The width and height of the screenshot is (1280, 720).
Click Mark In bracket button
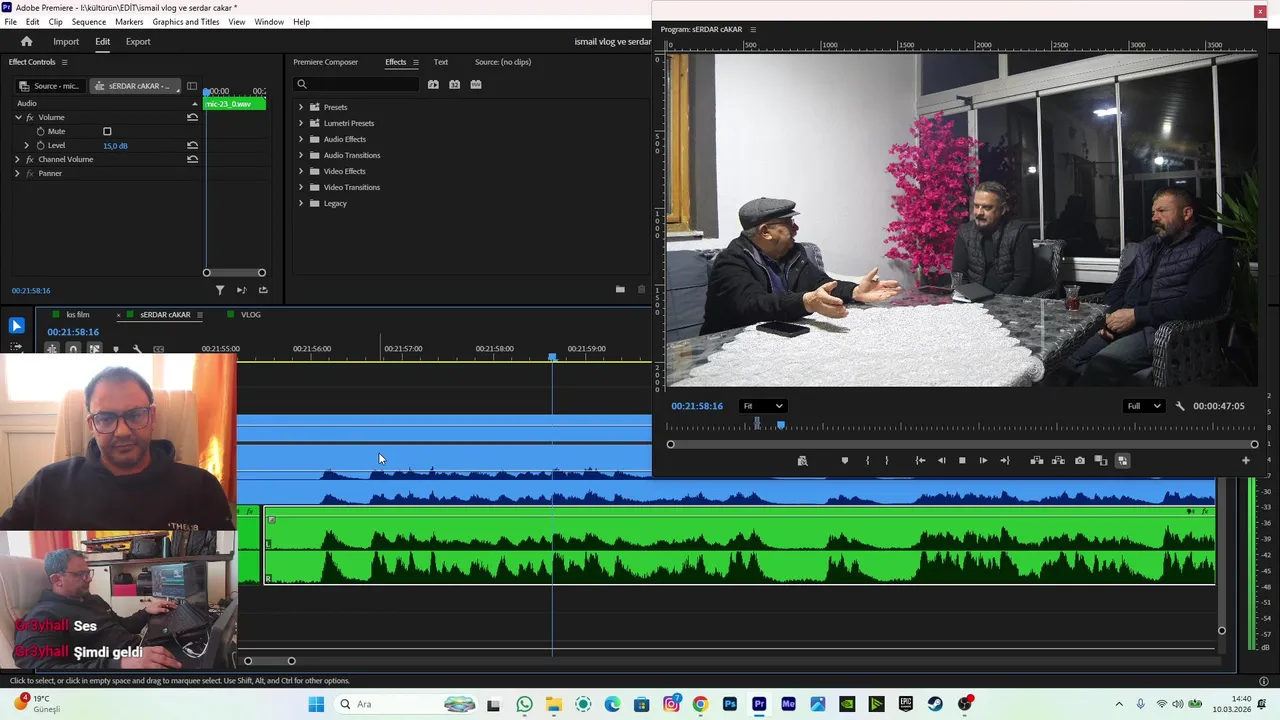point(867,460)
